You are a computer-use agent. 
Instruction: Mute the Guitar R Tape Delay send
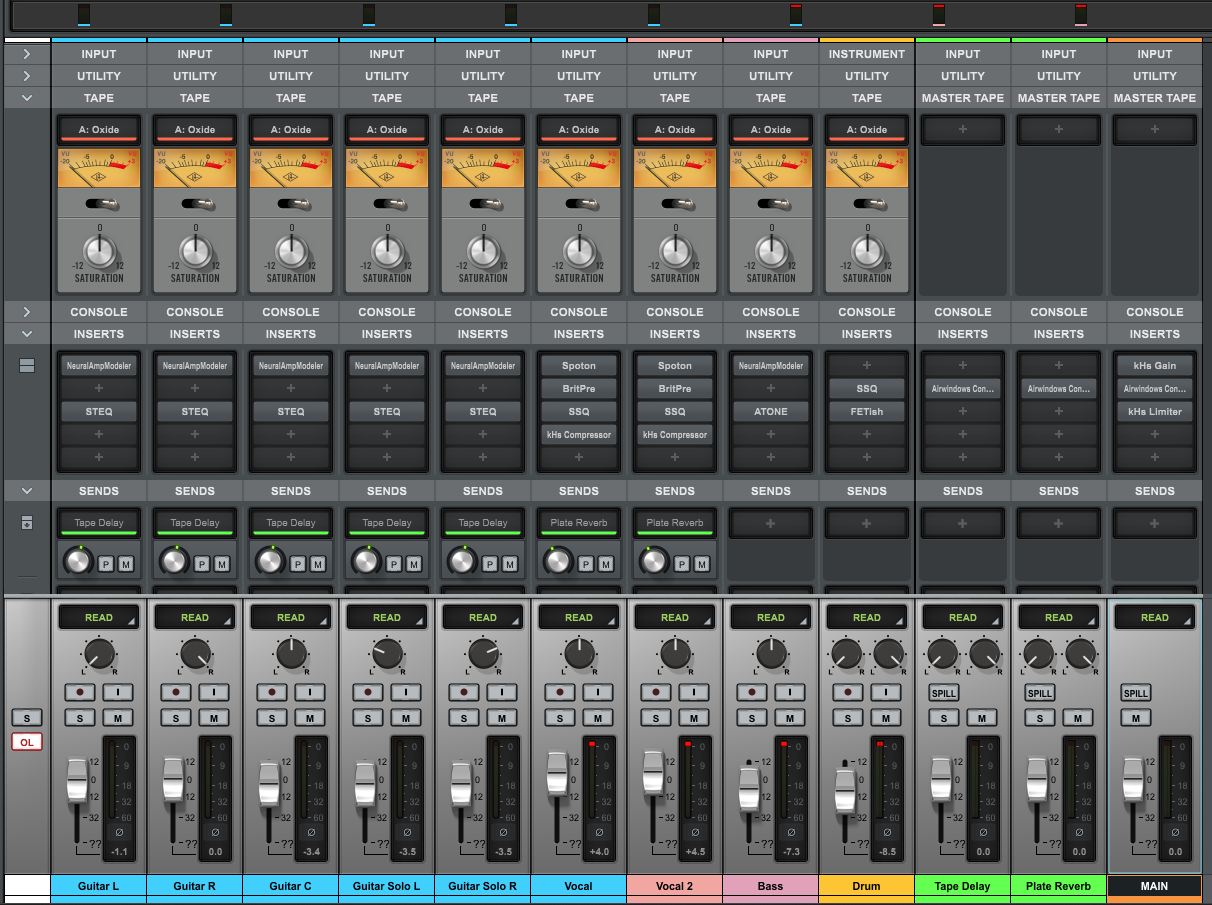click(x=222, y=565)
